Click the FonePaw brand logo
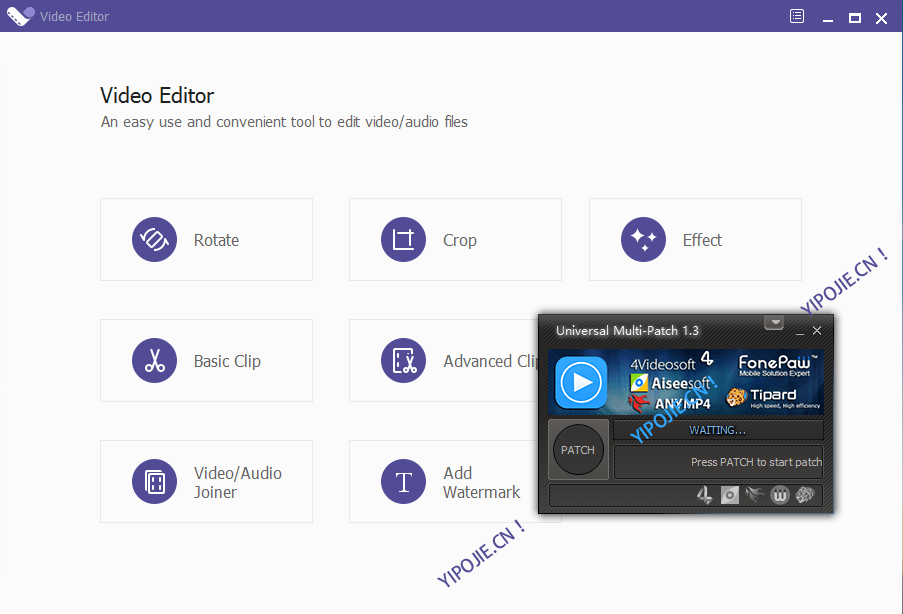 777,365
